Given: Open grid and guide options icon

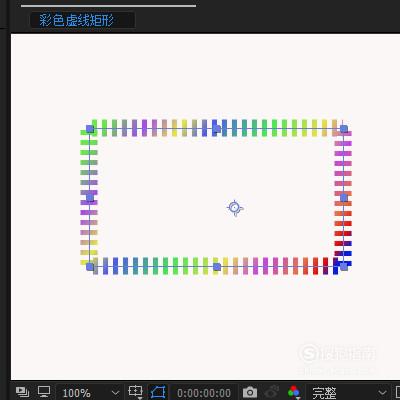Looking at the screenshot, I should [135, 392].
